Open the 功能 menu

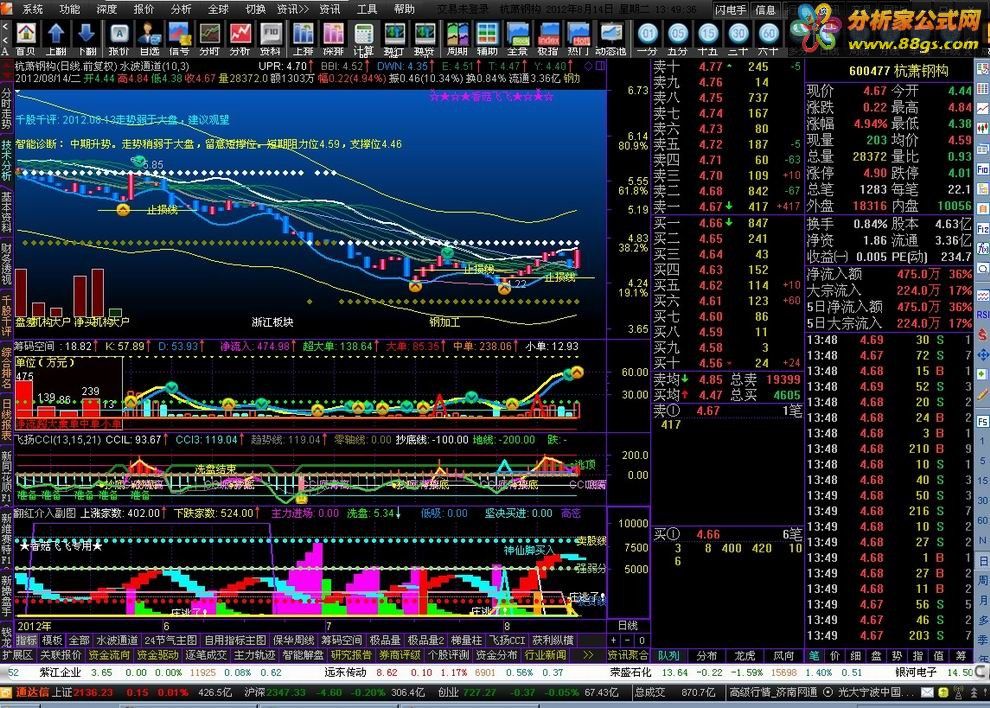70,9
